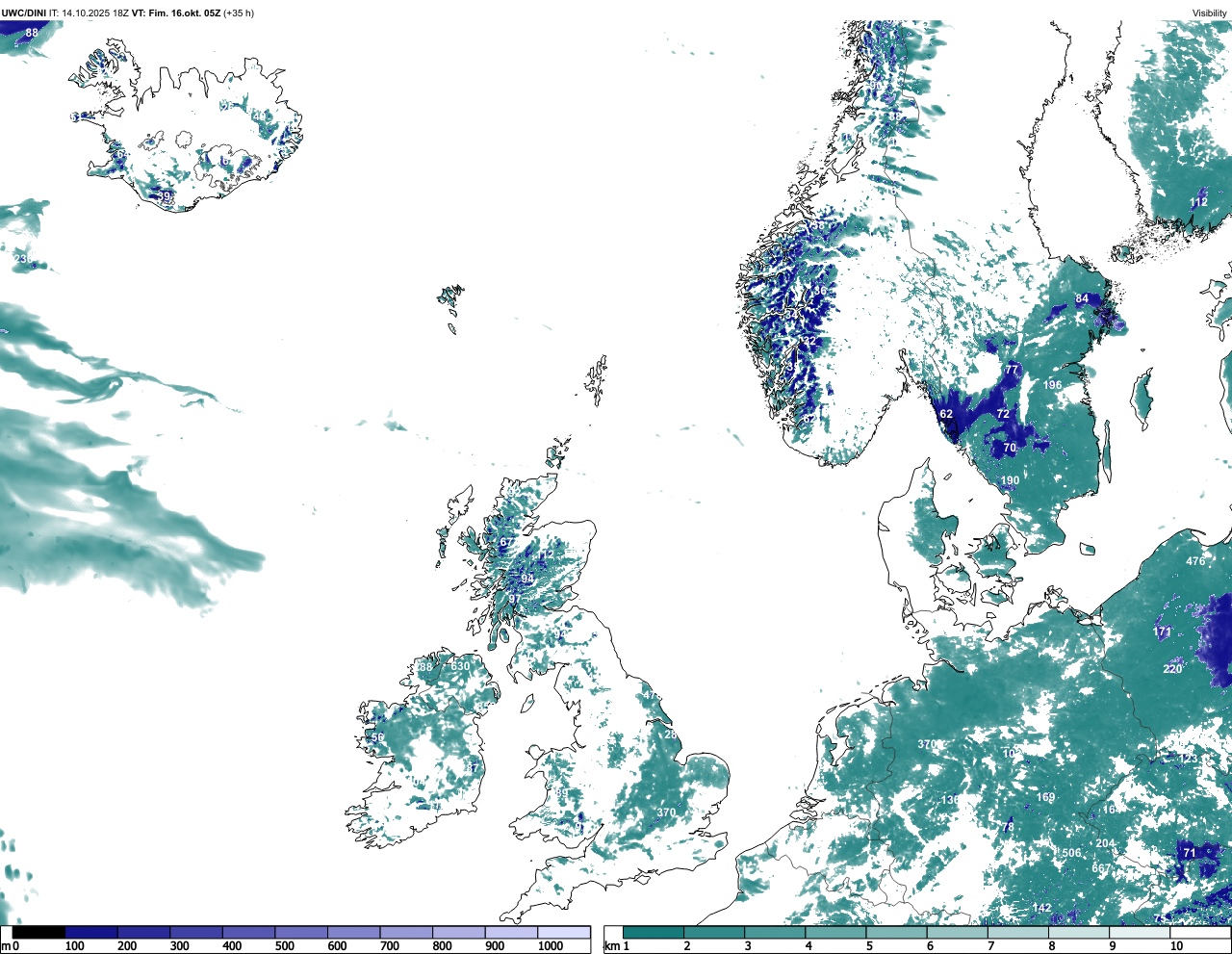The image size is (1232, 954).
Task: Click the '220' value in Poland
Action: (x=1172, y=668)
